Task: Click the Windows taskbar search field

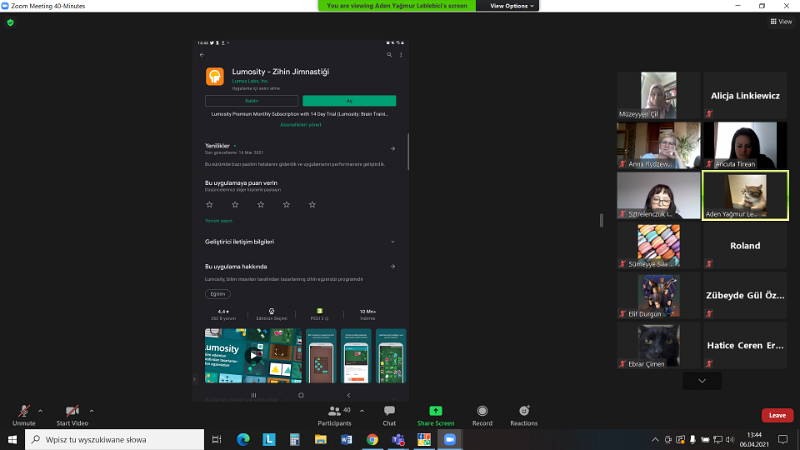Action: [x=114, y=439]
